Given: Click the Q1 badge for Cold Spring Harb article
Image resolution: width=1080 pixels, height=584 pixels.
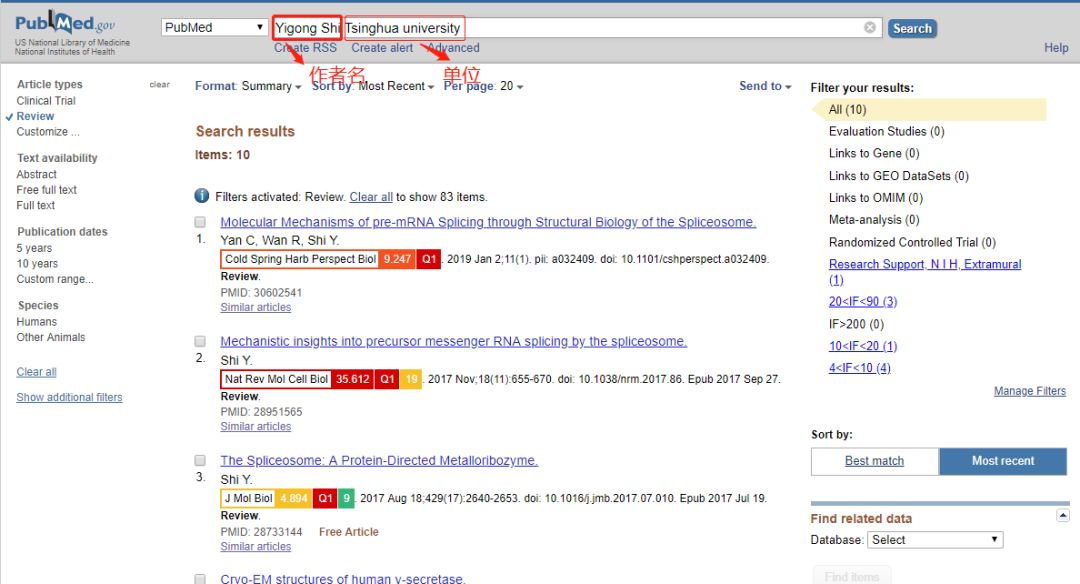Looking at the screenshot, I should [429, 259].
